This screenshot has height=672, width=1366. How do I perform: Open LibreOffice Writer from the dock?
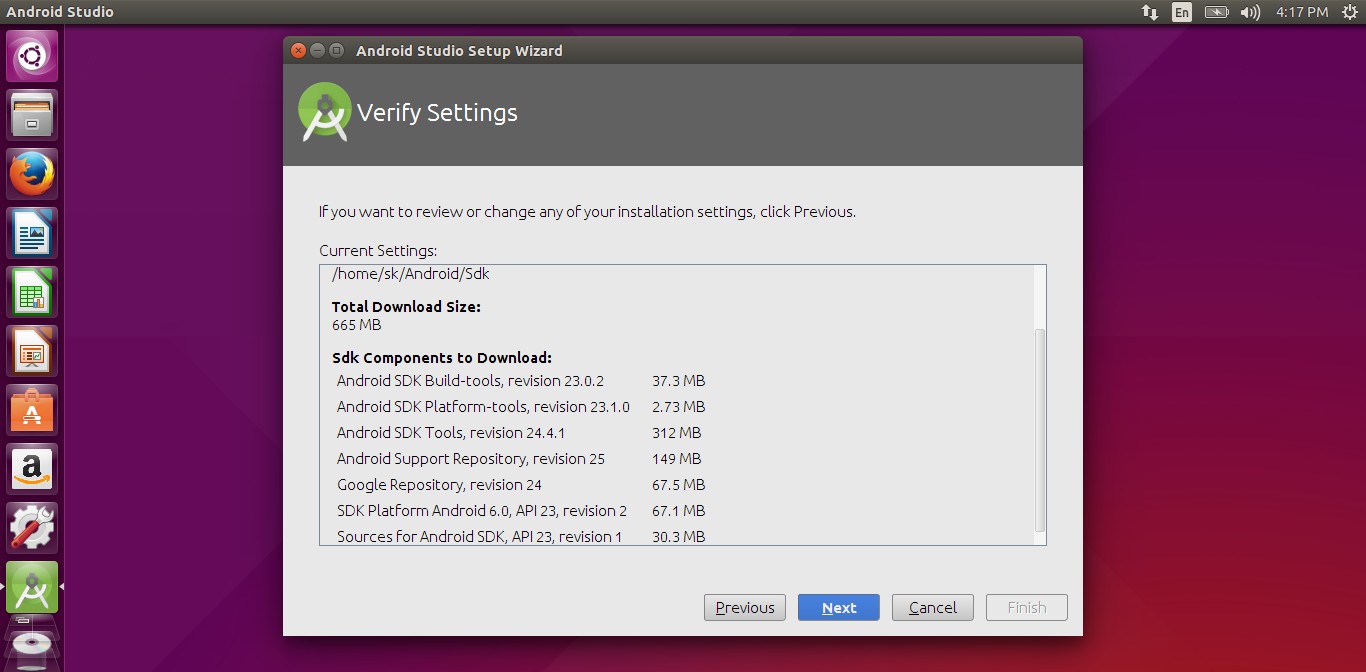tap(33, 233)
